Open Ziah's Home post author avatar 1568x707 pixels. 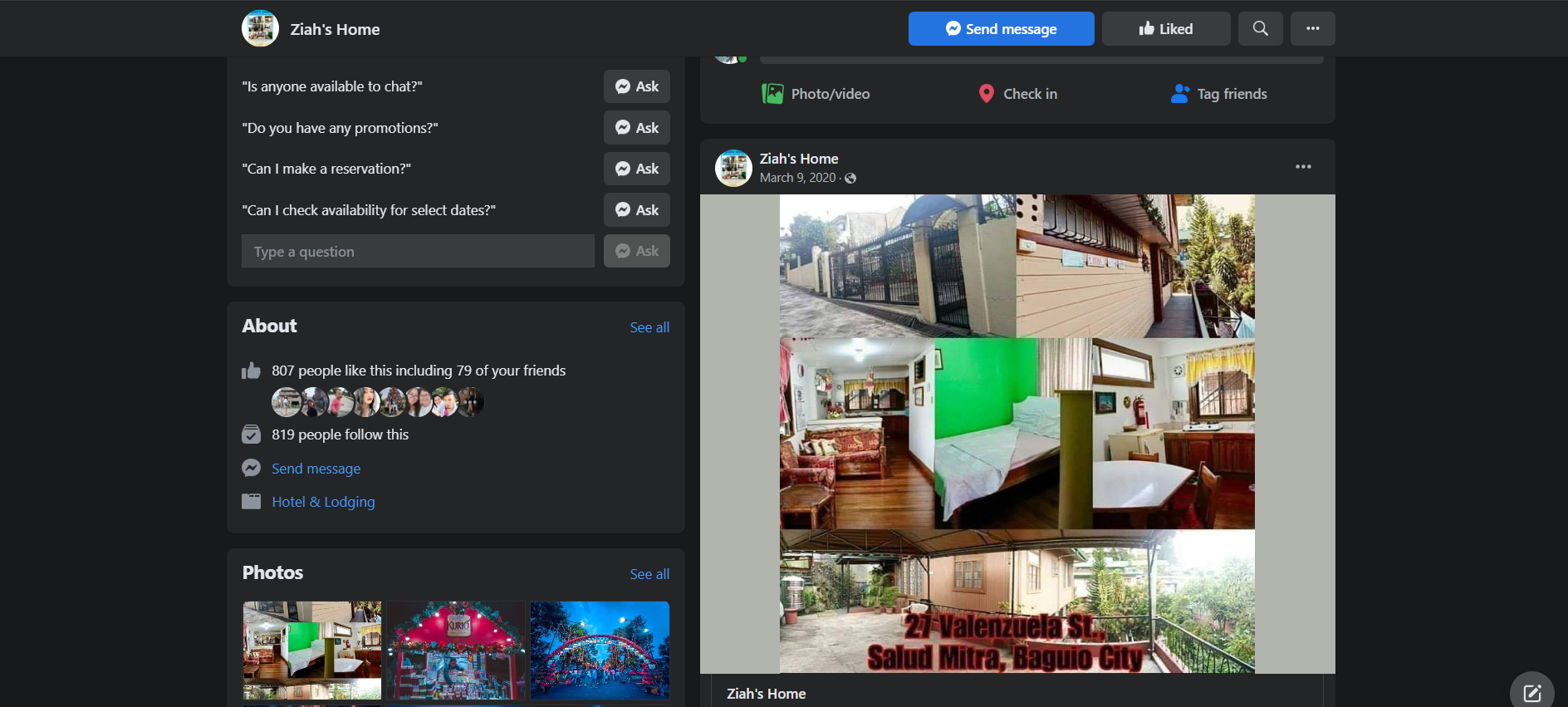[733, 168]
